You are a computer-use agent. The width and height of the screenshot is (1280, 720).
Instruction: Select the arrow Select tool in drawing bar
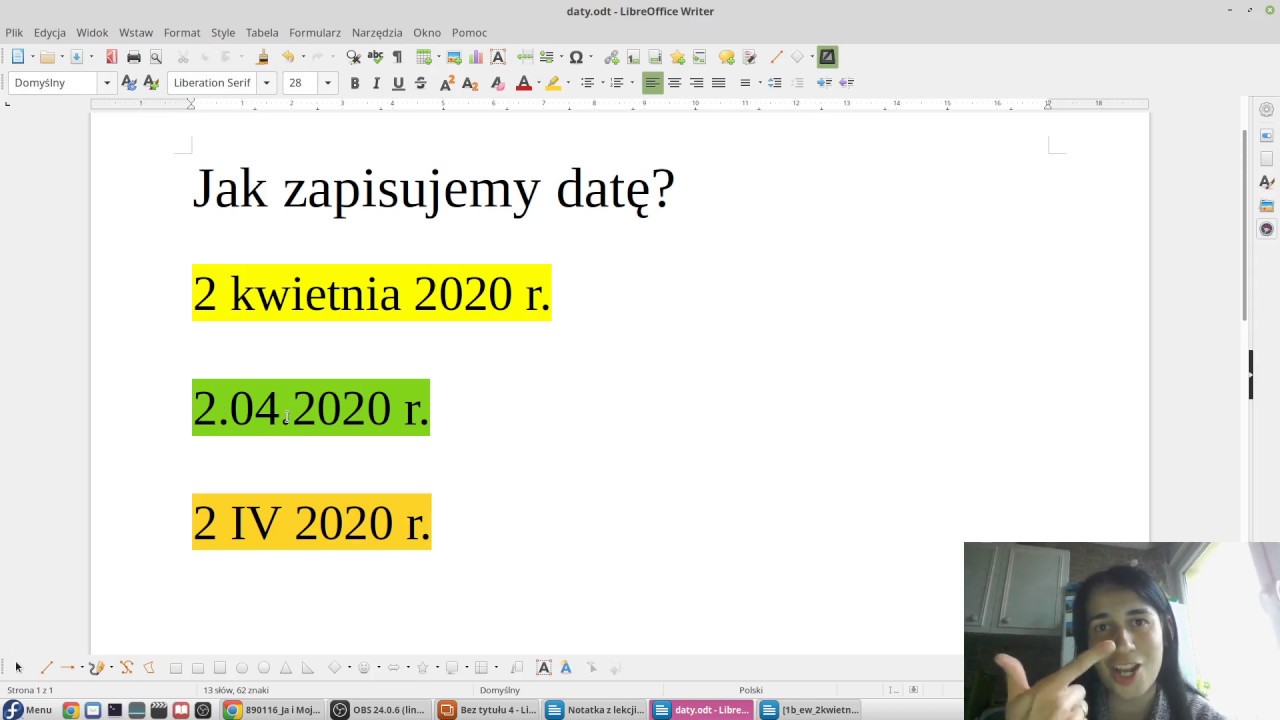coord(18,667)
